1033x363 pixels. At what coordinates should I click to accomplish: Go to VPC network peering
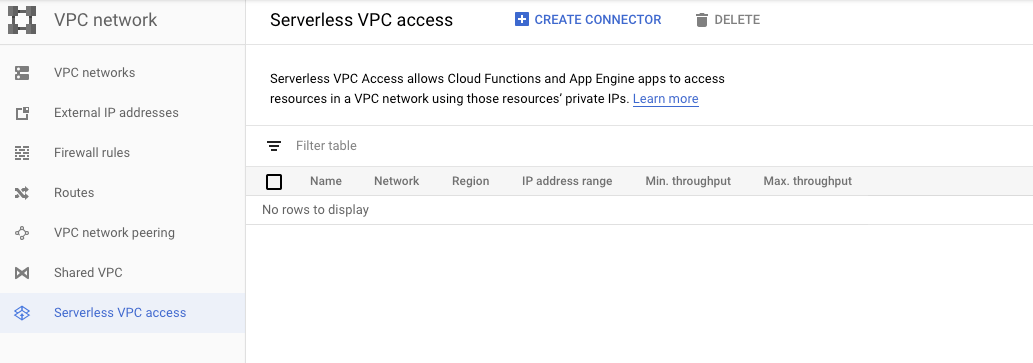click(x=114, y=233)
